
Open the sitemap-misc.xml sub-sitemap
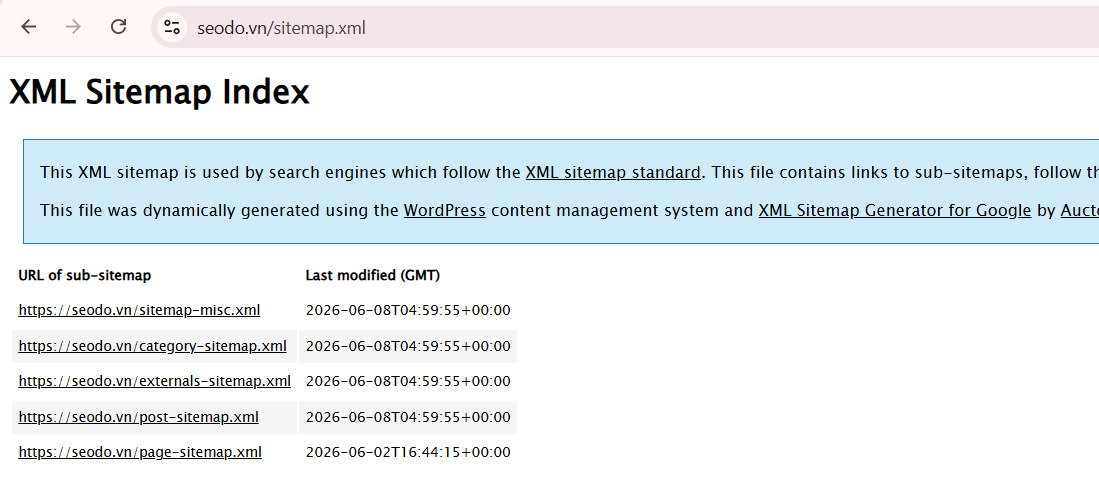click(139, 310)
